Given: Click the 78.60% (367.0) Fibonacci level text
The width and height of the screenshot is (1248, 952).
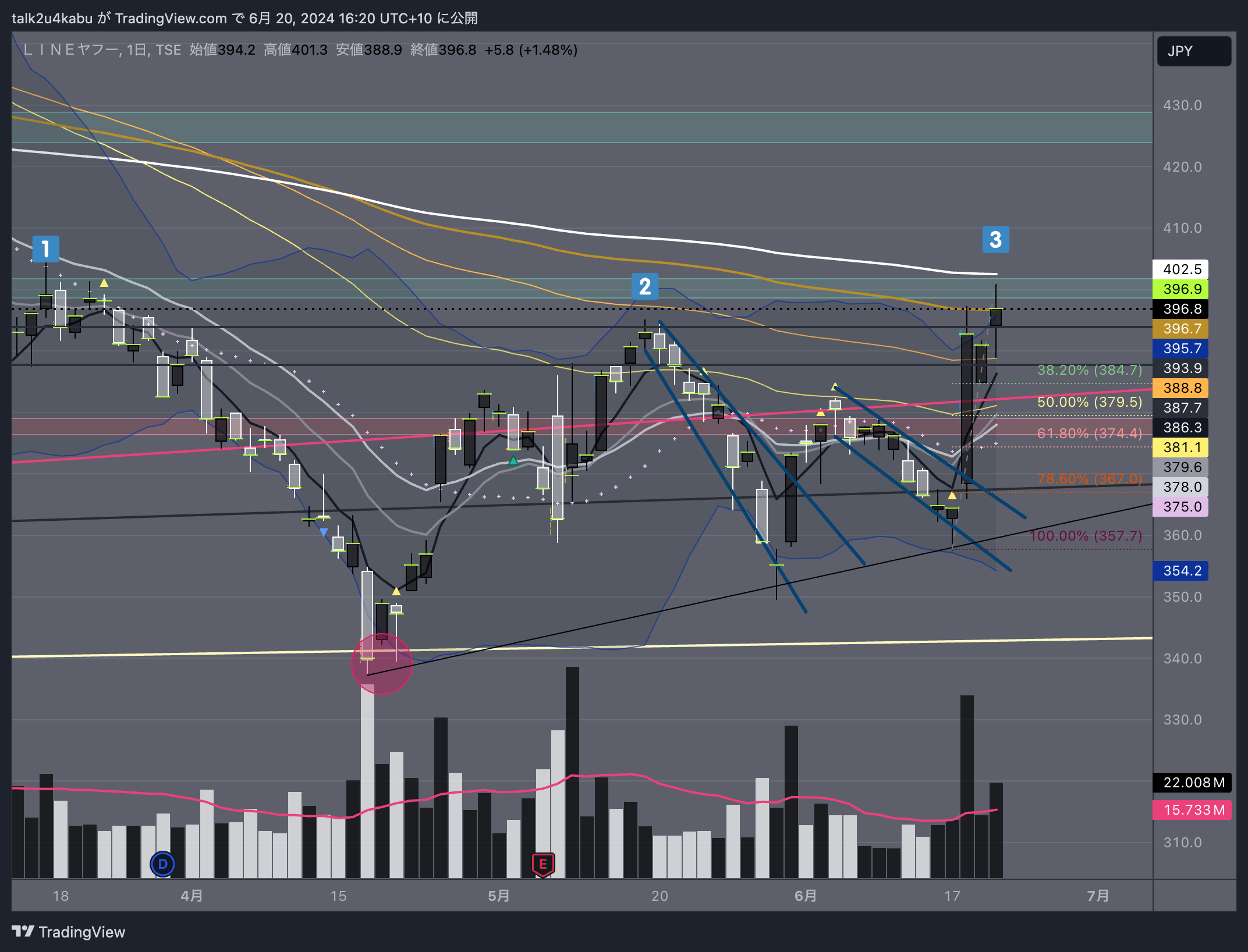Looking at the screenshot, I should click(x=1090, y=479).
